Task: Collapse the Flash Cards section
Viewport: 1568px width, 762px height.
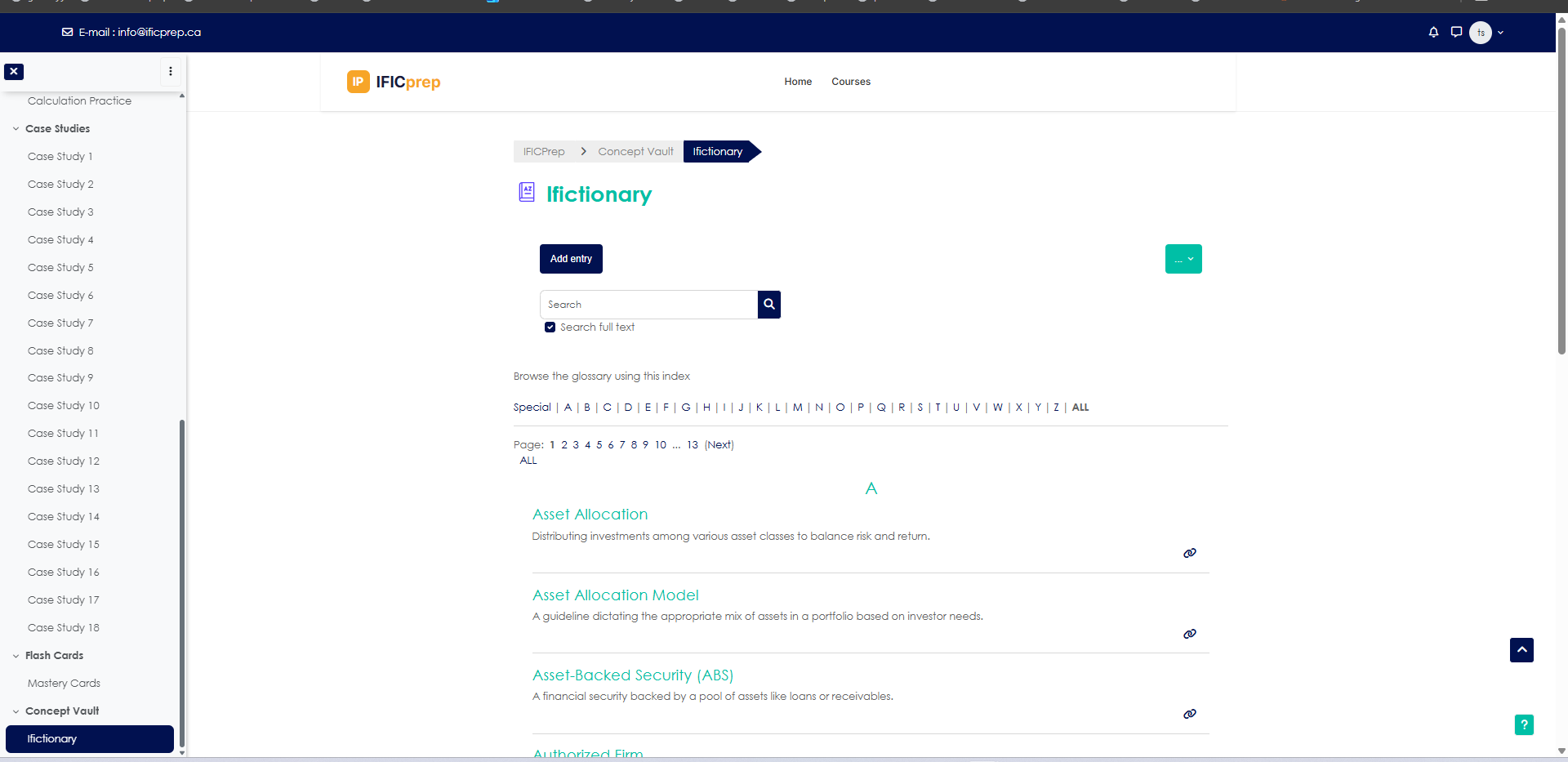Action: tap(16, 655)
